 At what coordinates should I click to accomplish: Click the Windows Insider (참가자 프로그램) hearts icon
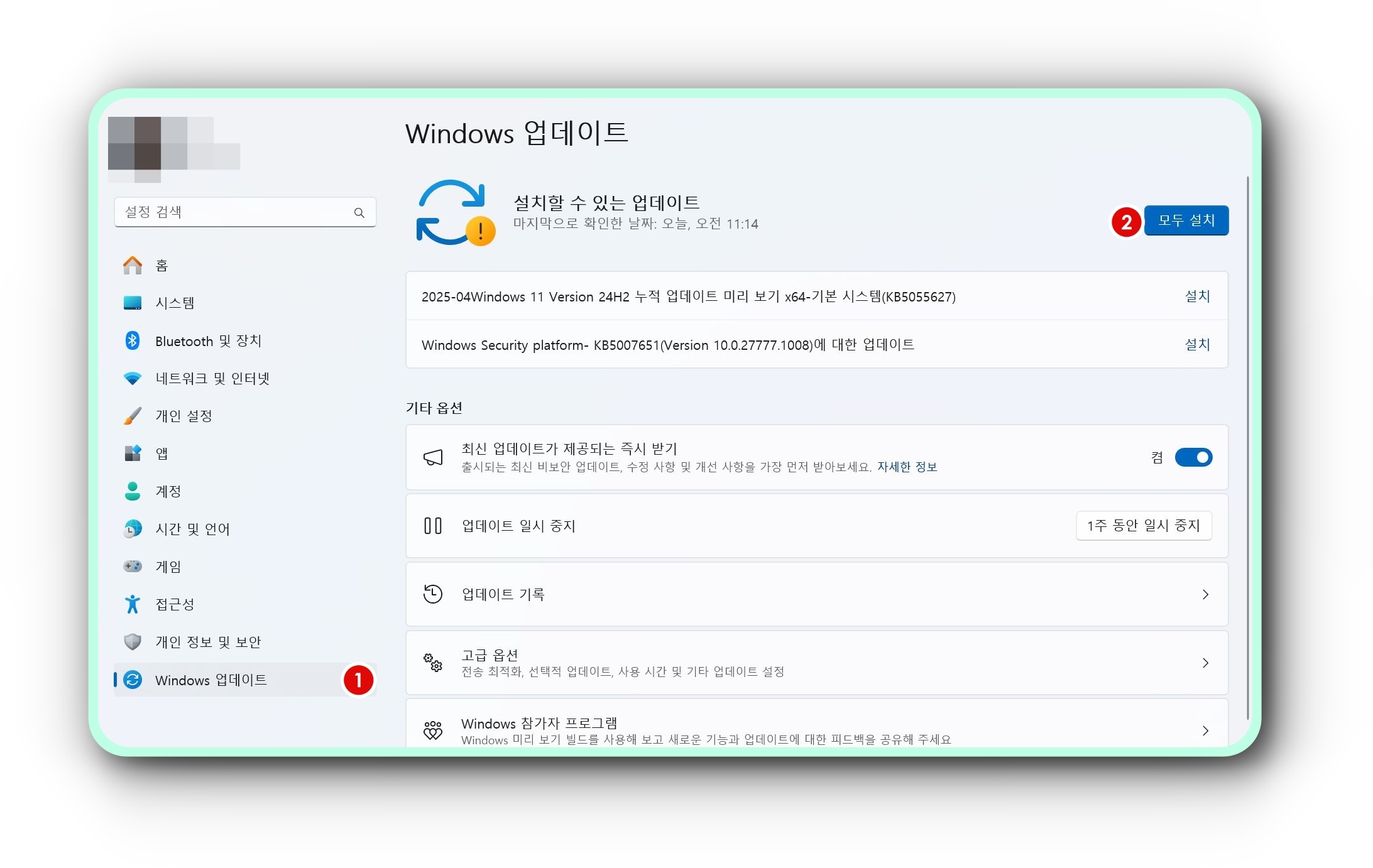click(433, 730)
